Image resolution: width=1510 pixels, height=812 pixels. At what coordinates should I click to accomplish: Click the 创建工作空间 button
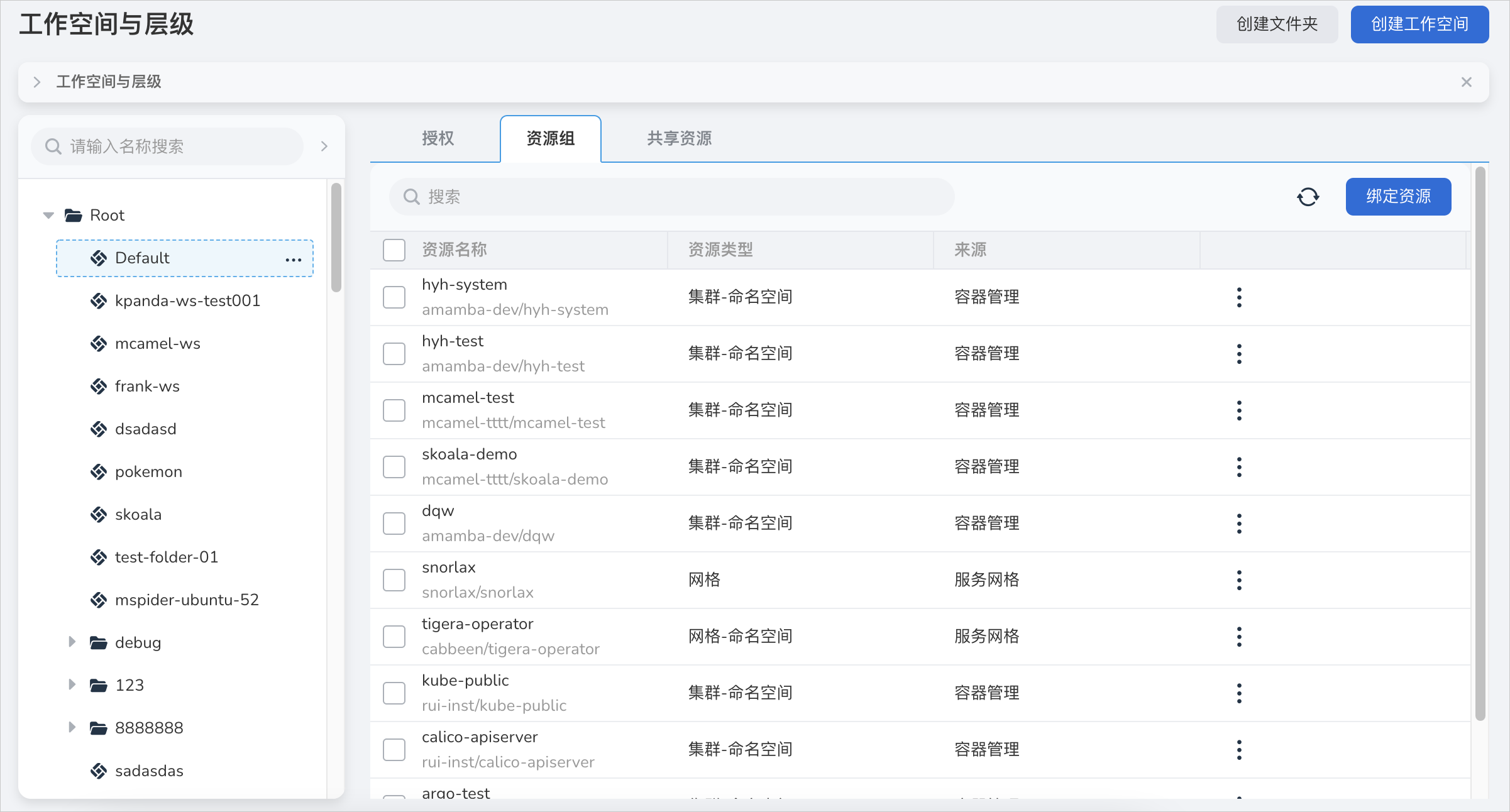coord(1420,25)
